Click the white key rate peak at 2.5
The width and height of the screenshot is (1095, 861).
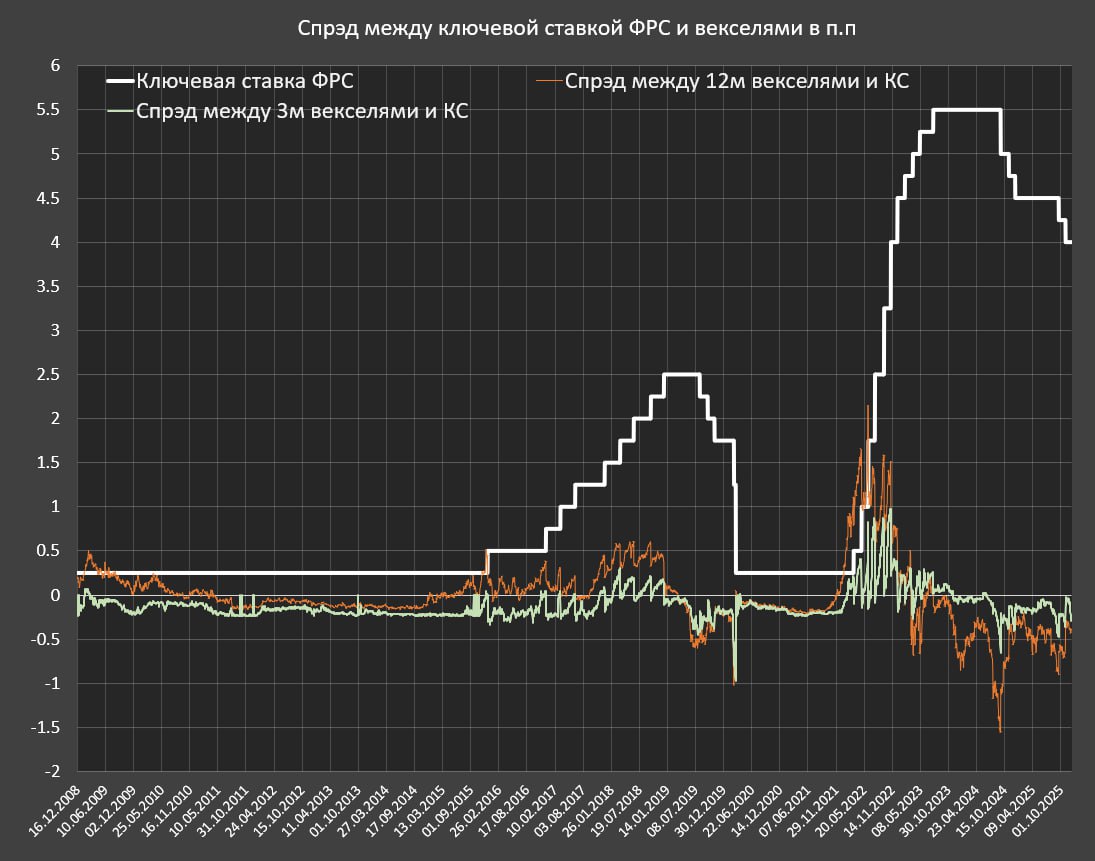(681, 374)
